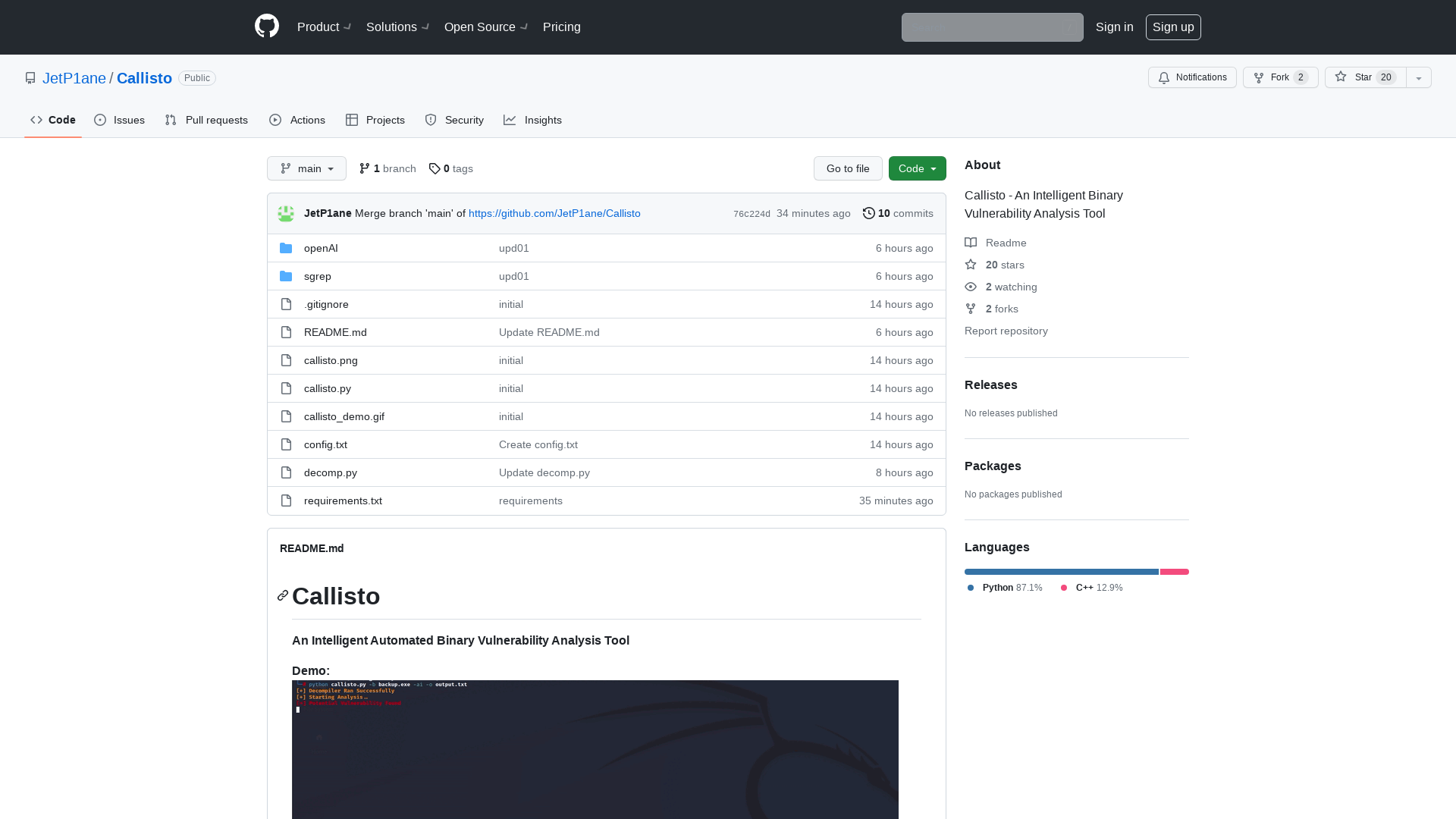Image resolution: width=1456 pixels, height=819 pixels.
Task: Click the Notifications button
Action: click(1192, 77)
